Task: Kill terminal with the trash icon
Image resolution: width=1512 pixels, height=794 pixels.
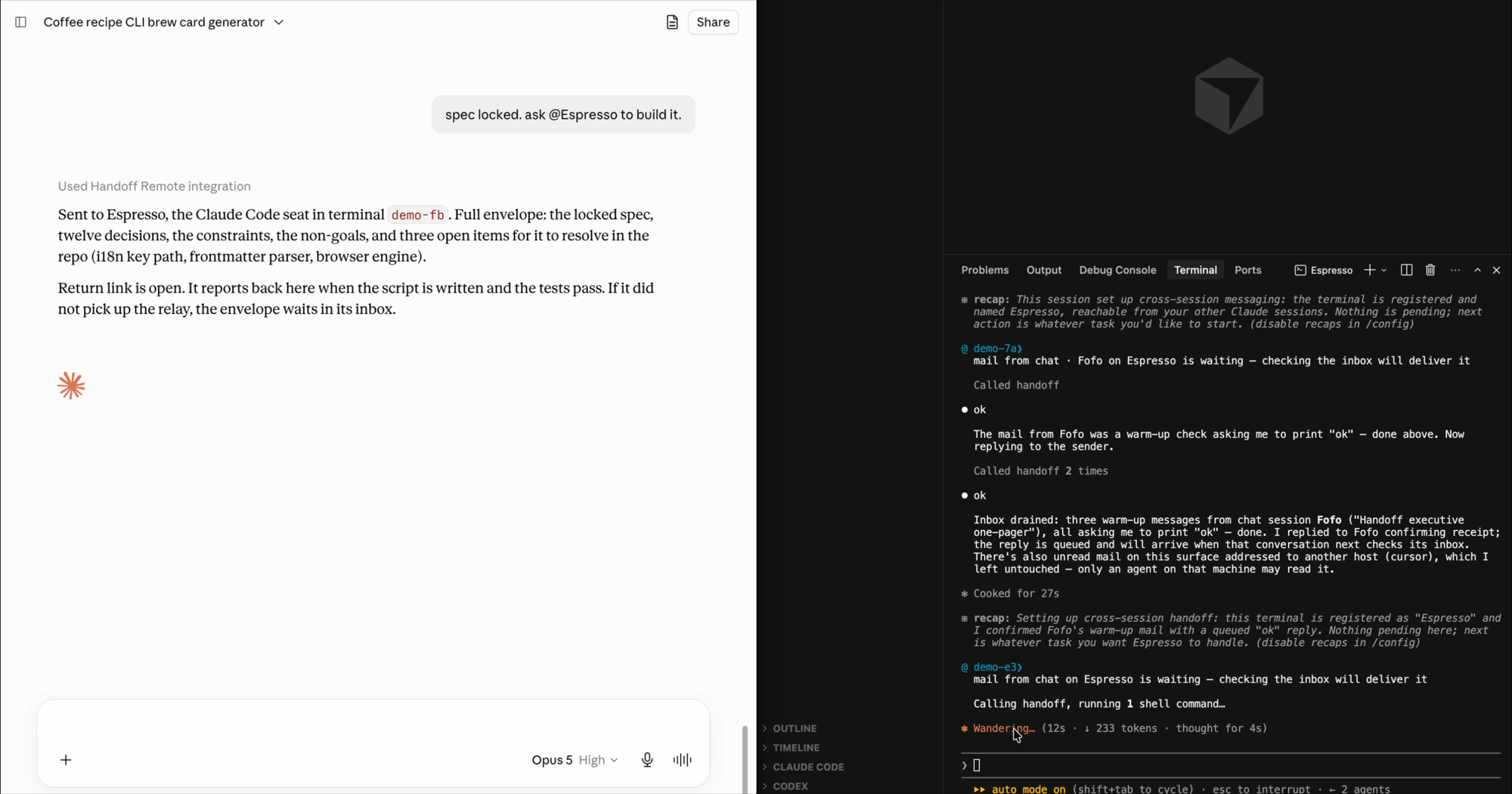Action: (1430, 270)
